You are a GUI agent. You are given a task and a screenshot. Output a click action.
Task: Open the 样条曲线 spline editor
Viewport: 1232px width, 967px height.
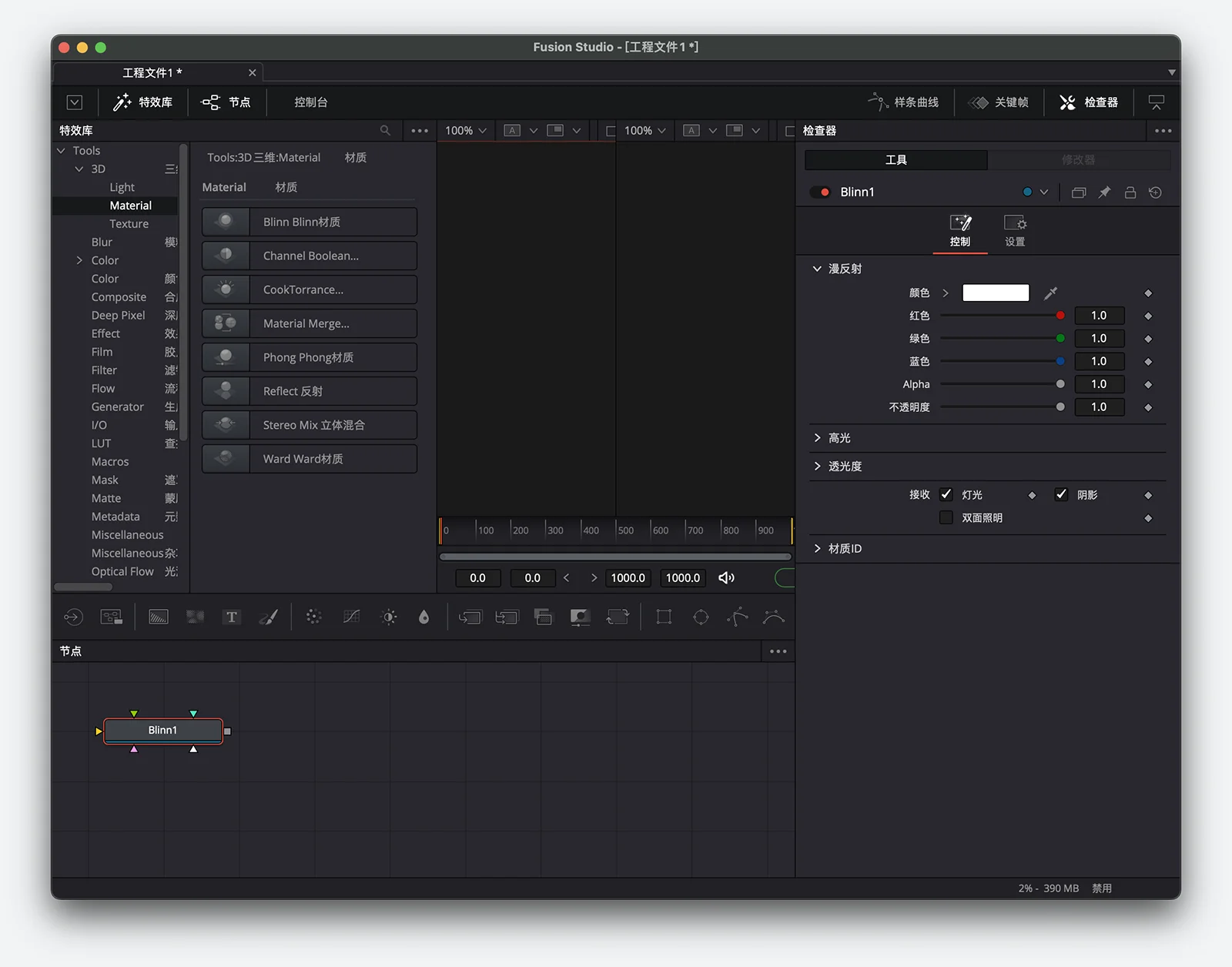click(904, 102)
